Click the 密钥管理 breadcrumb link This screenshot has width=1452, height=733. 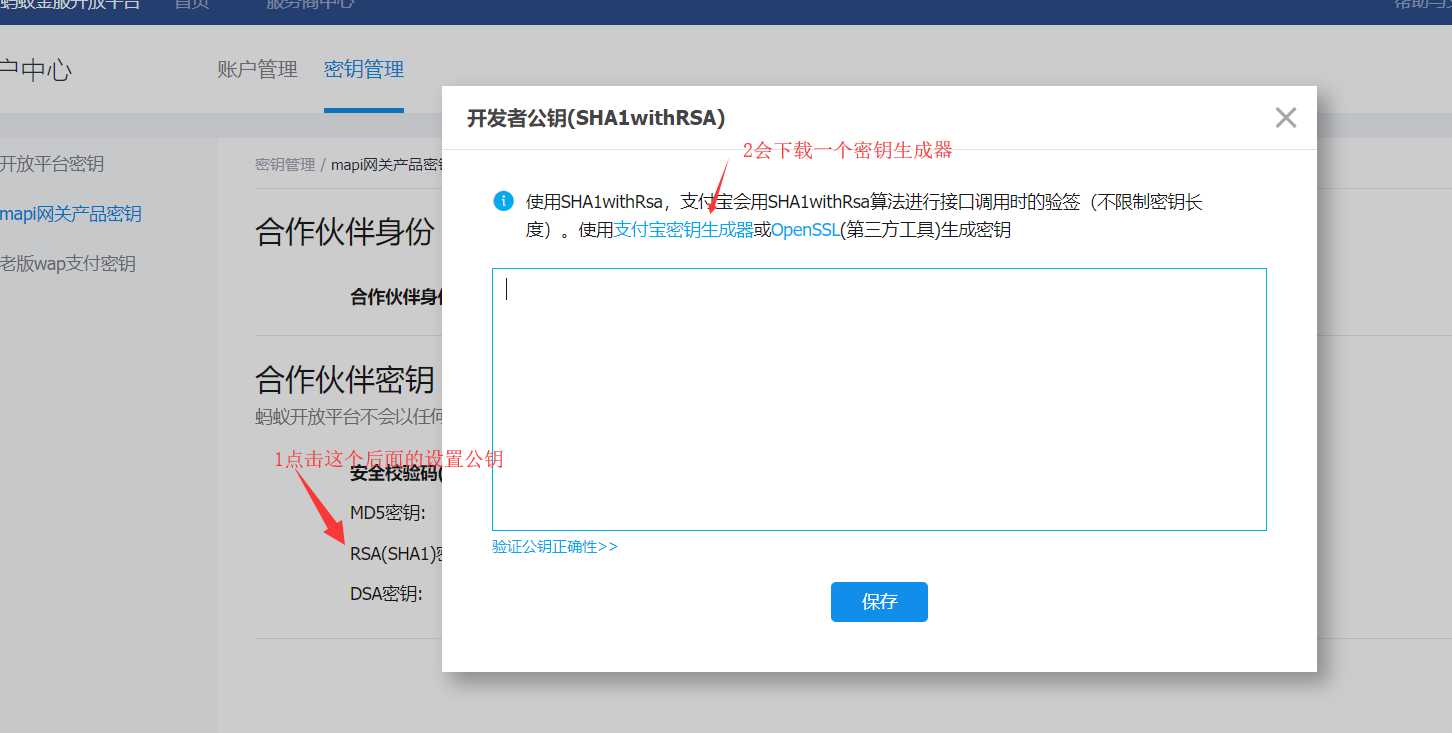pyautogui.click(x=285, y=165)
